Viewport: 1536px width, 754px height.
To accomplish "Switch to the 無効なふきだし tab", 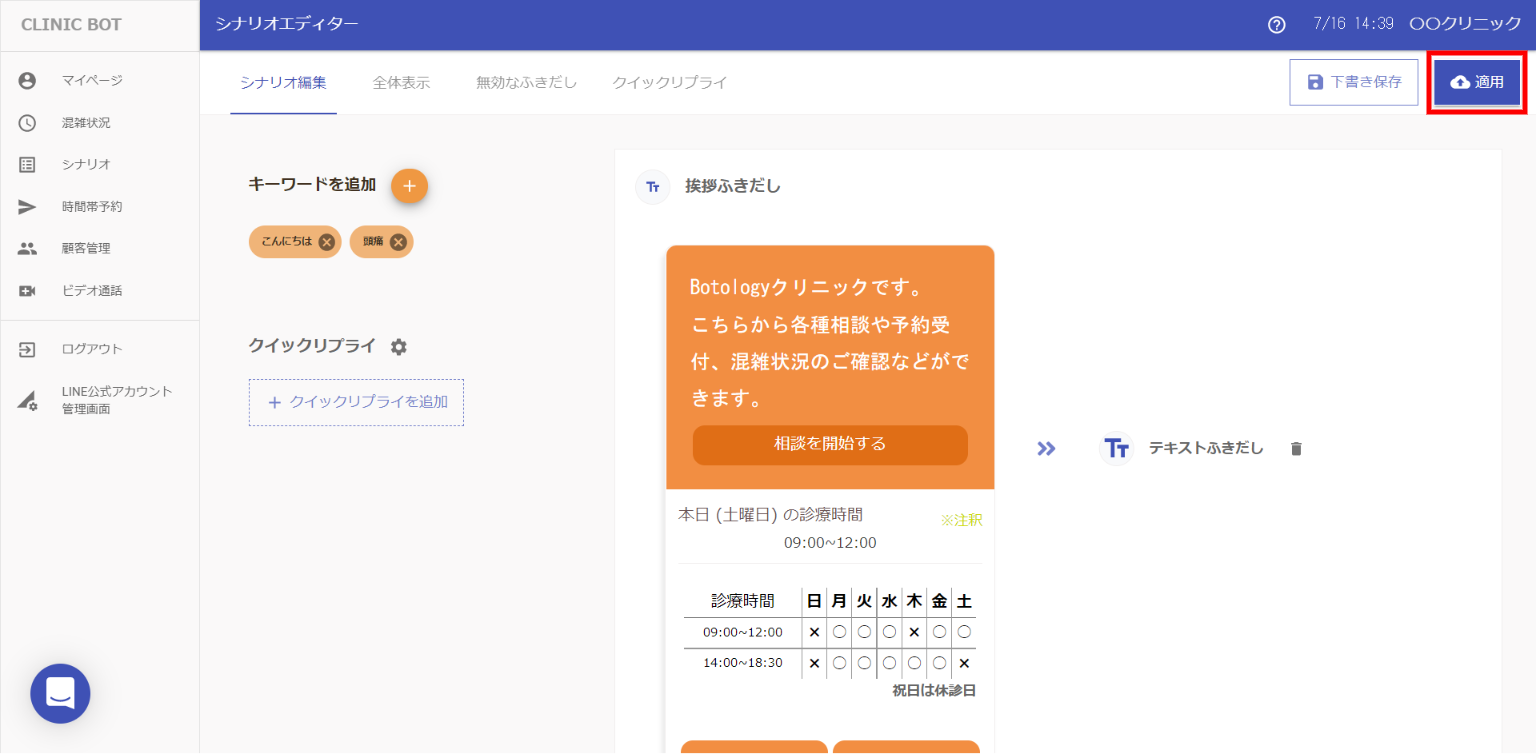I will (x=526, y=83).
